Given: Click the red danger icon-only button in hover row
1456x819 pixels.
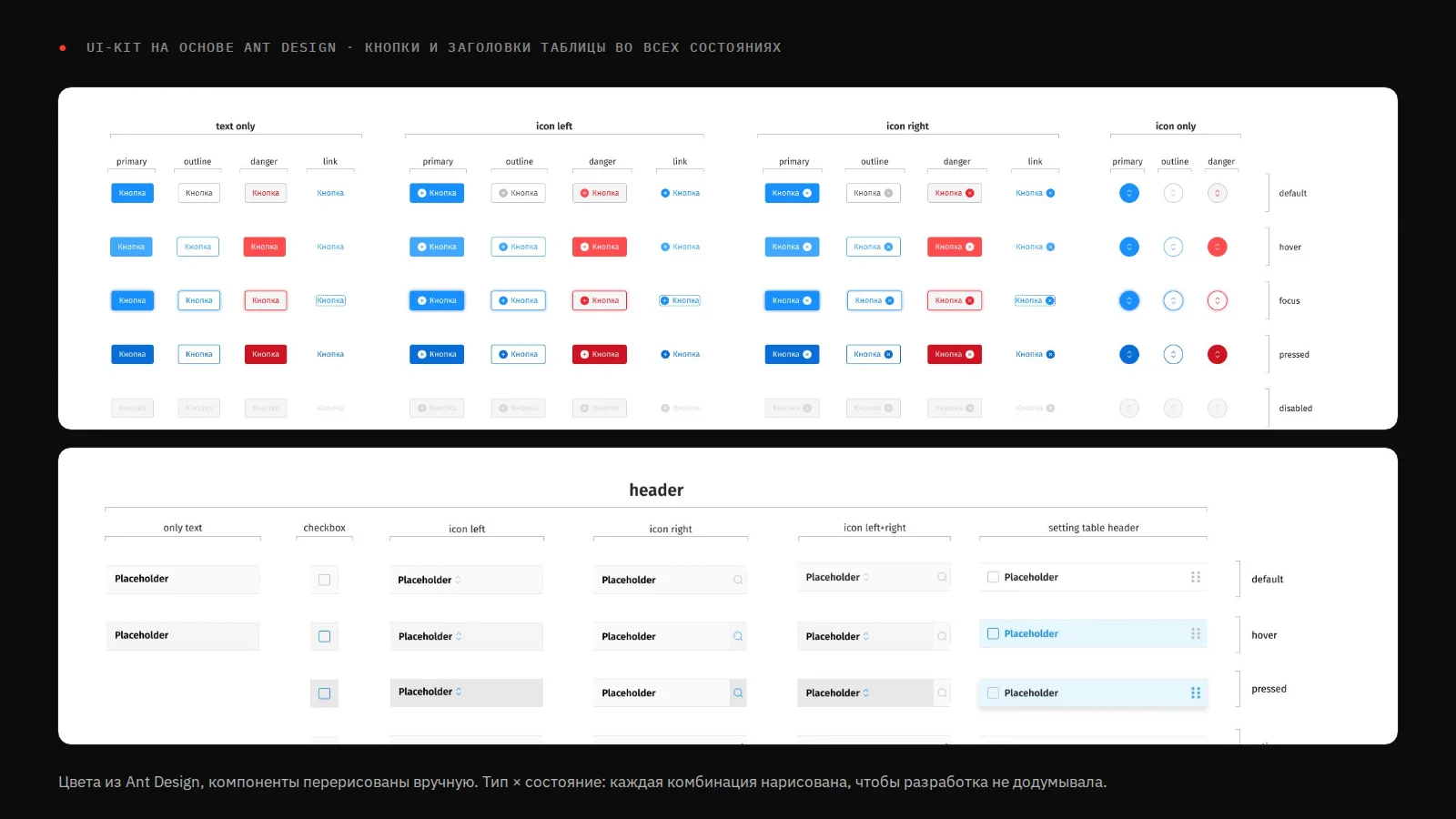Looking at the screenshot, I should click(1218, 247).
